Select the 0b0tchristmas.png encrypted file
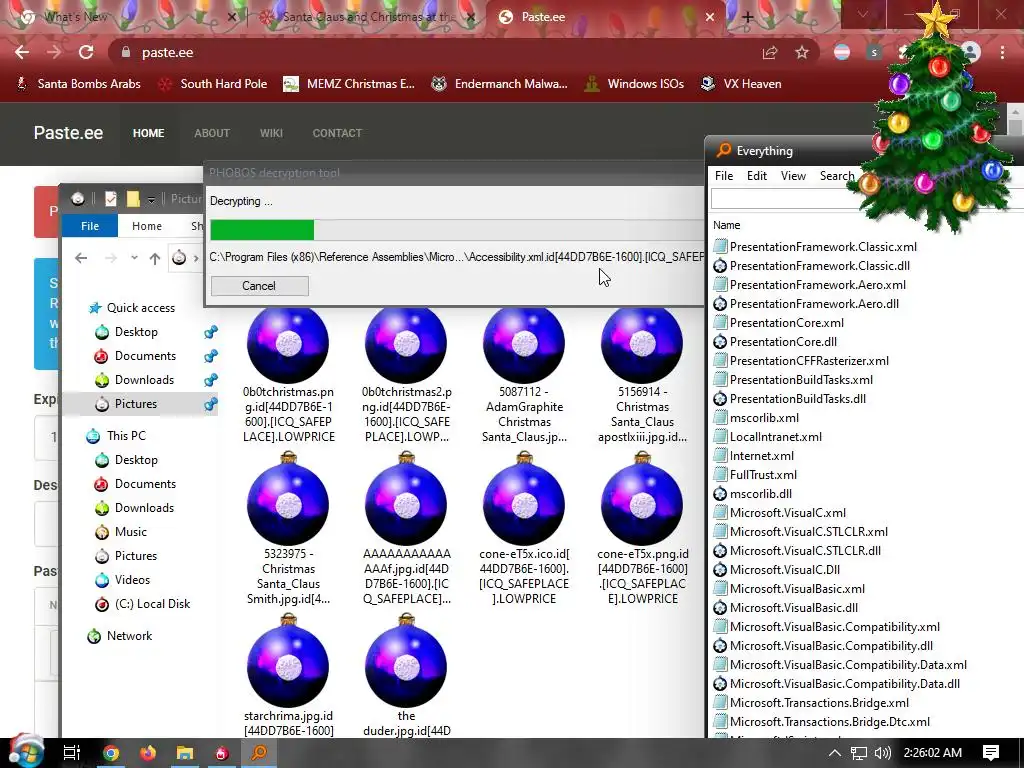The image size is (1024, 768). pos(288,376)
